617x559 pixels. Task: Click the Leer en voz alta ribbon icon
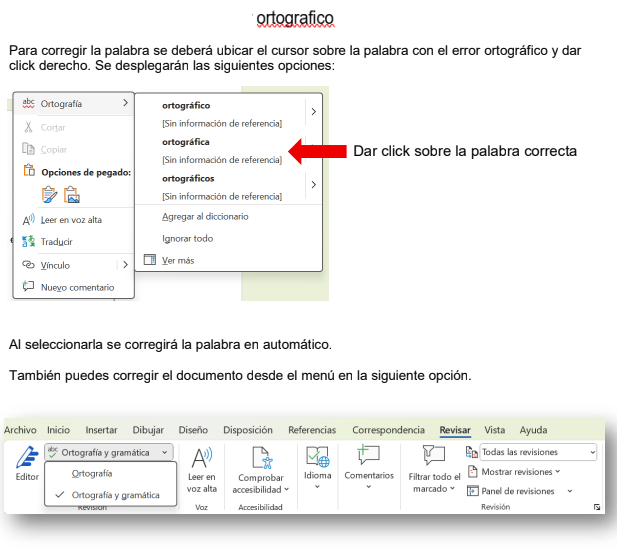[202, 458]
